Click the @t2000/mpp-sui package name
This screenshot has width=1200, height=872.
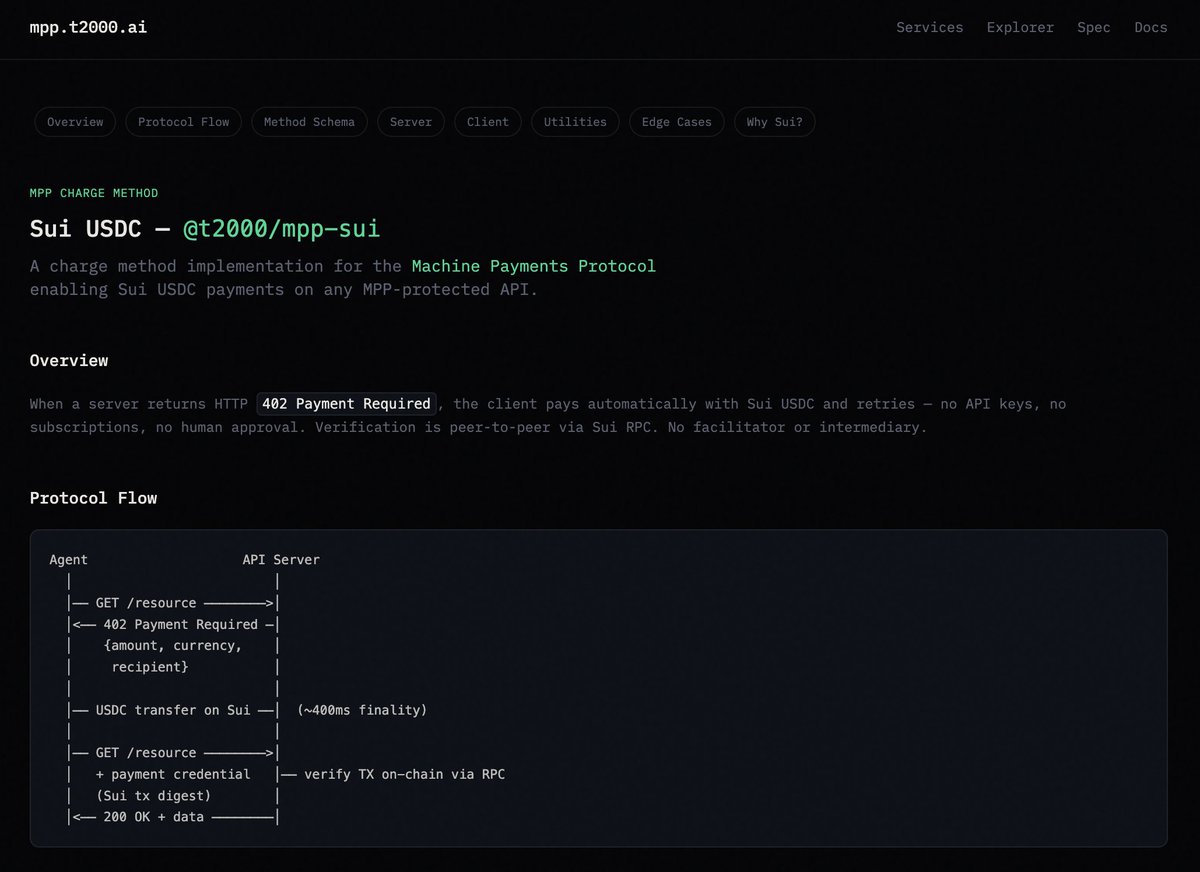[x=282, y=229]
